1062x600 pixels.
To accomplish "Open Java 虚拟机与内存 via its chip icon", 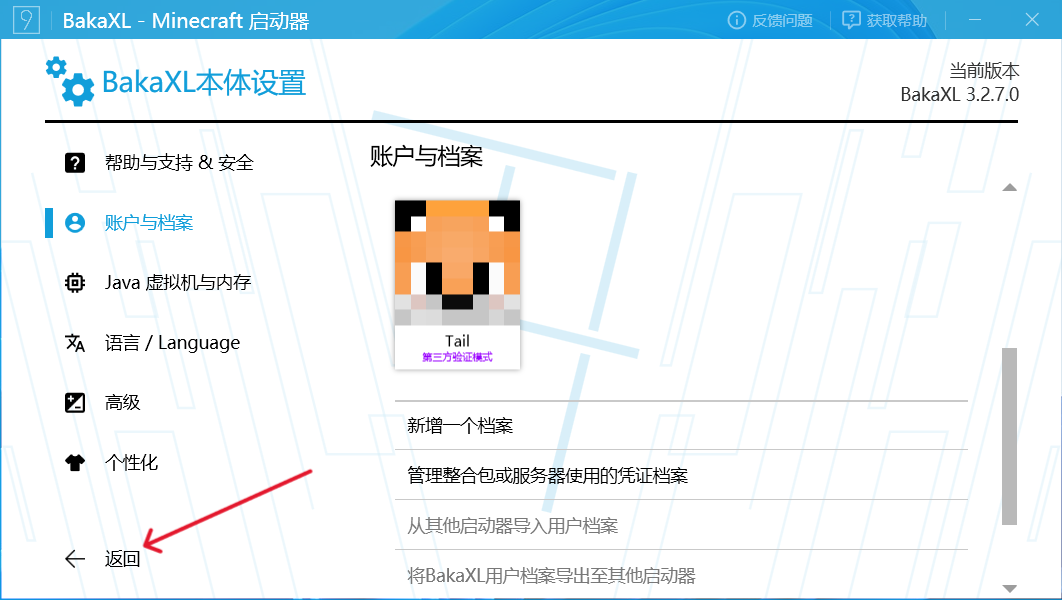I will [75, 283].
